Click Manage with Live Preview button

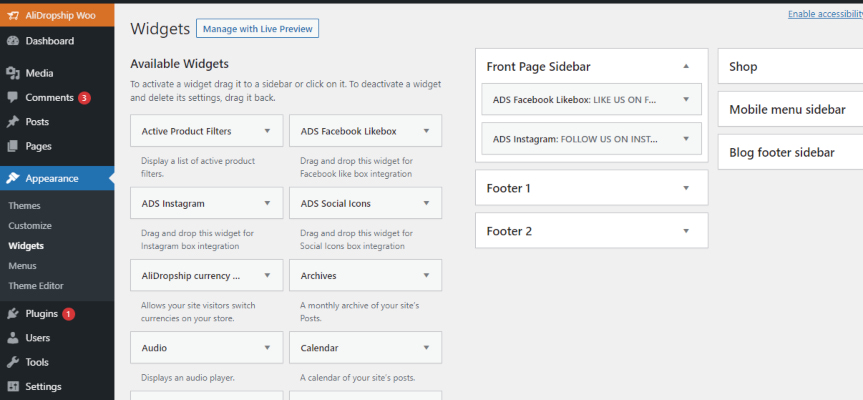coord(256,29)
